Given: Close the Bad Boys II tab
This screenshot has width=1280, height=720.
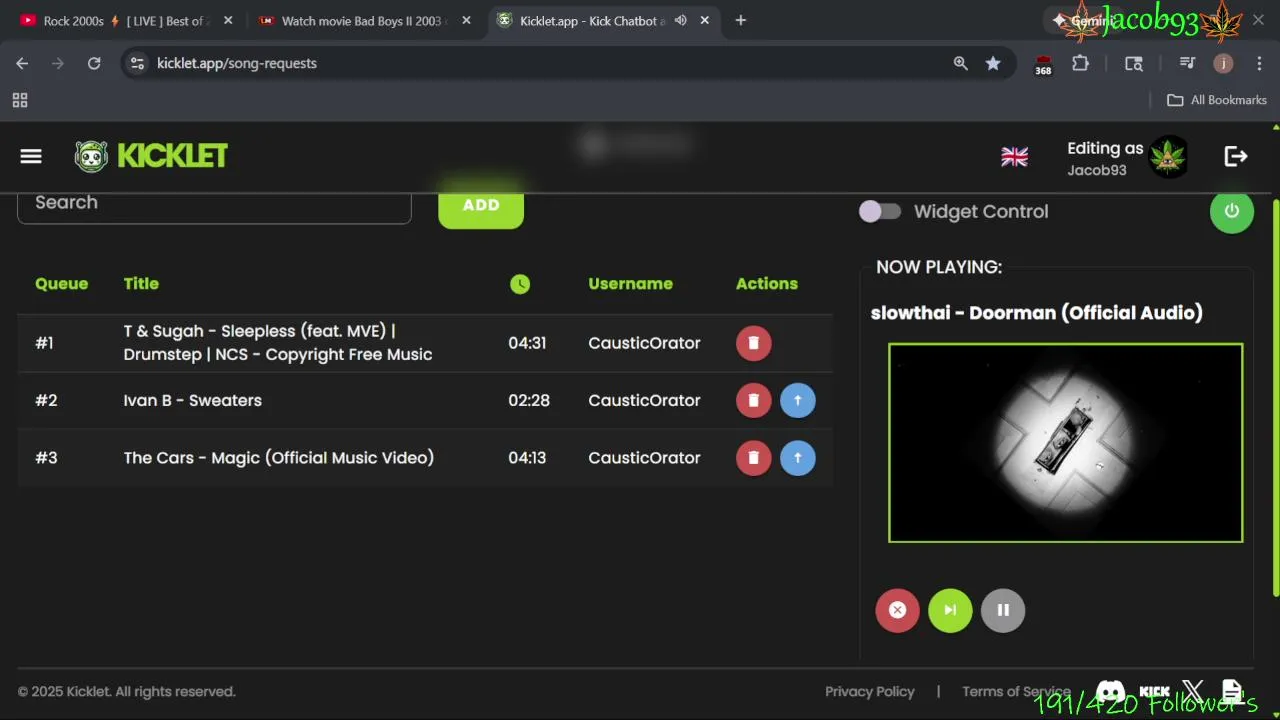Looking at the screenshot, I should 466,21.
